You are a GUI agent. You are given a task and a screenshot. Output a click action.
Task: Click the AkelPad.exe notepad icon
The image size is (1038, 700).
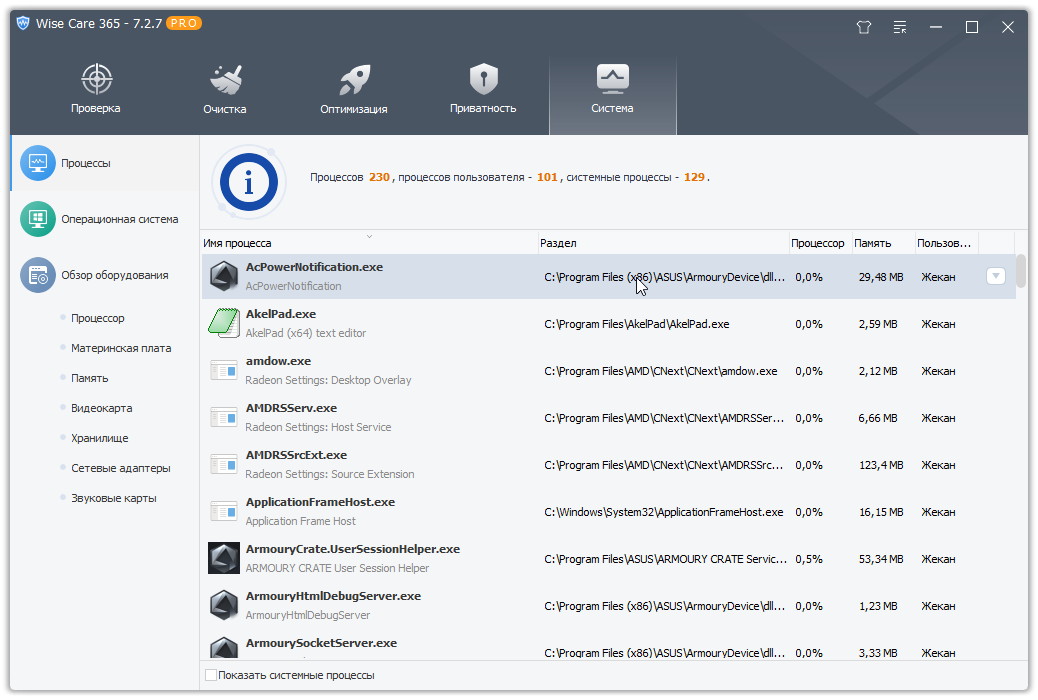224,323
